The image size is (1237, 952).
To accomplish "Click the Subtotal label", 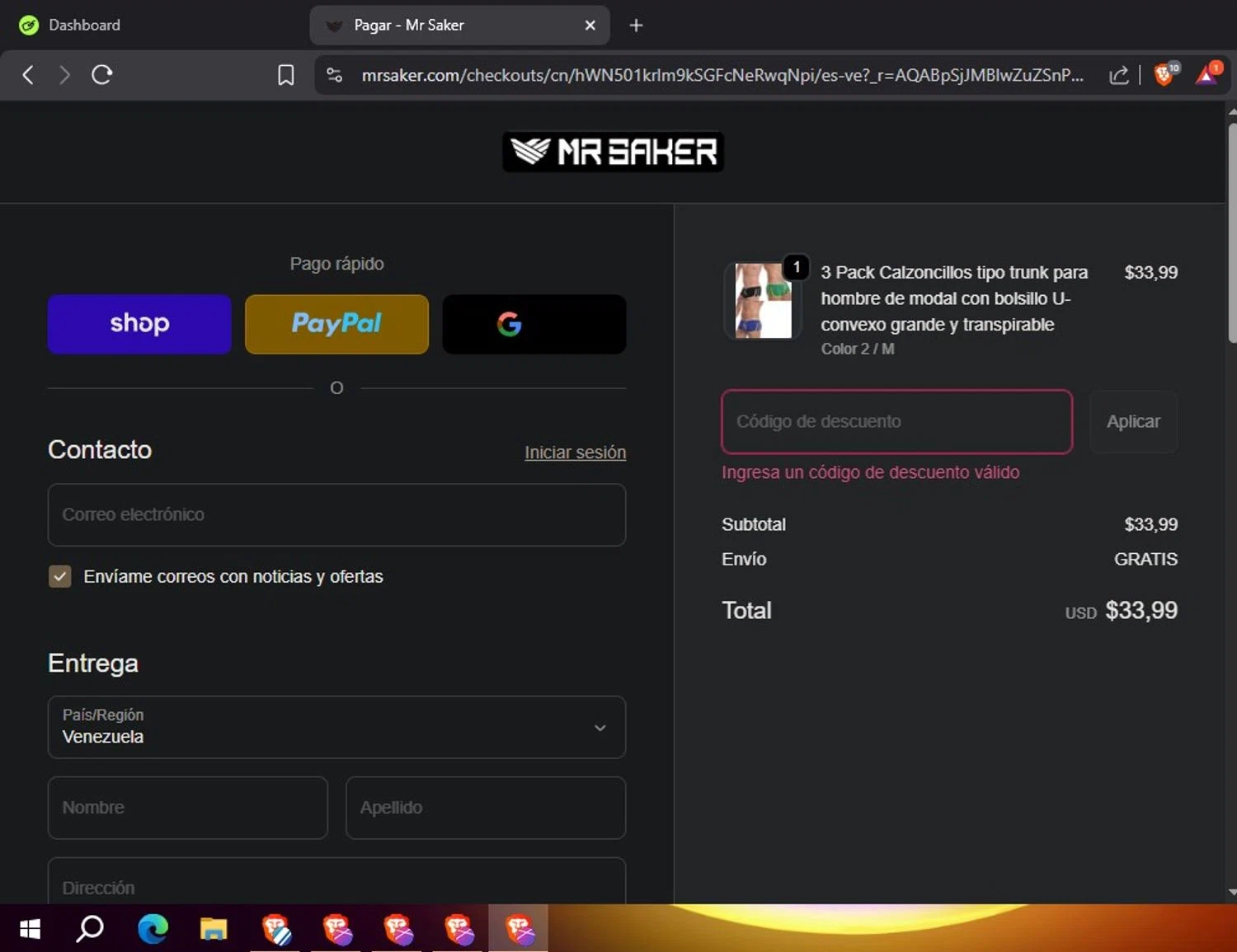I will [754, 524].
